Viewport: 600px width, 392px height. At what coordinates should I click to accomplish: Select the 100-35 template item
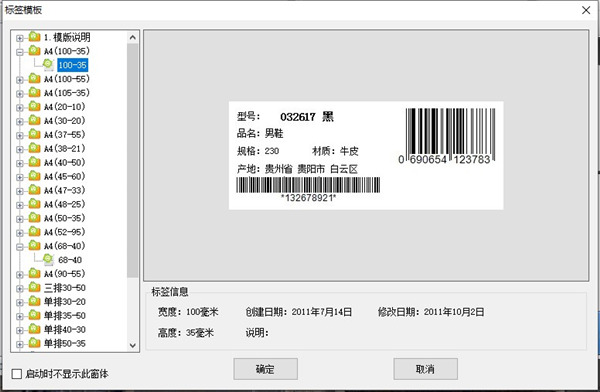click(x=73, y=65)
